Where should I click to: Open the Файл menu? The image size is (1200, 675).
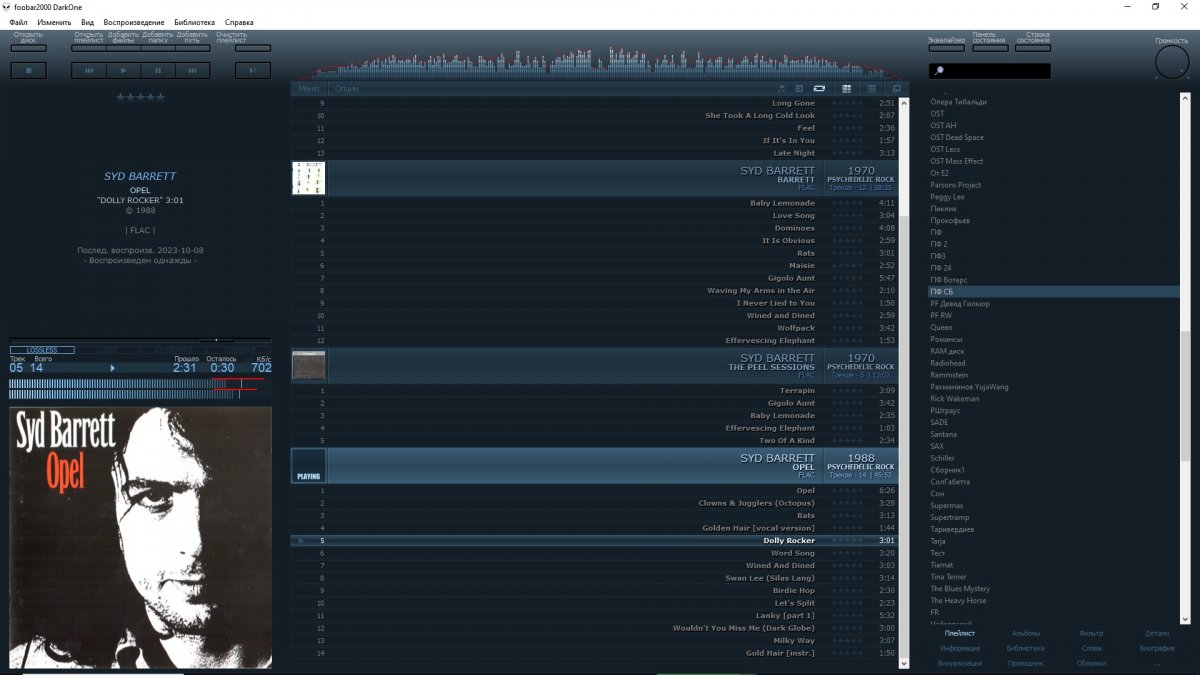click(18, 21)
